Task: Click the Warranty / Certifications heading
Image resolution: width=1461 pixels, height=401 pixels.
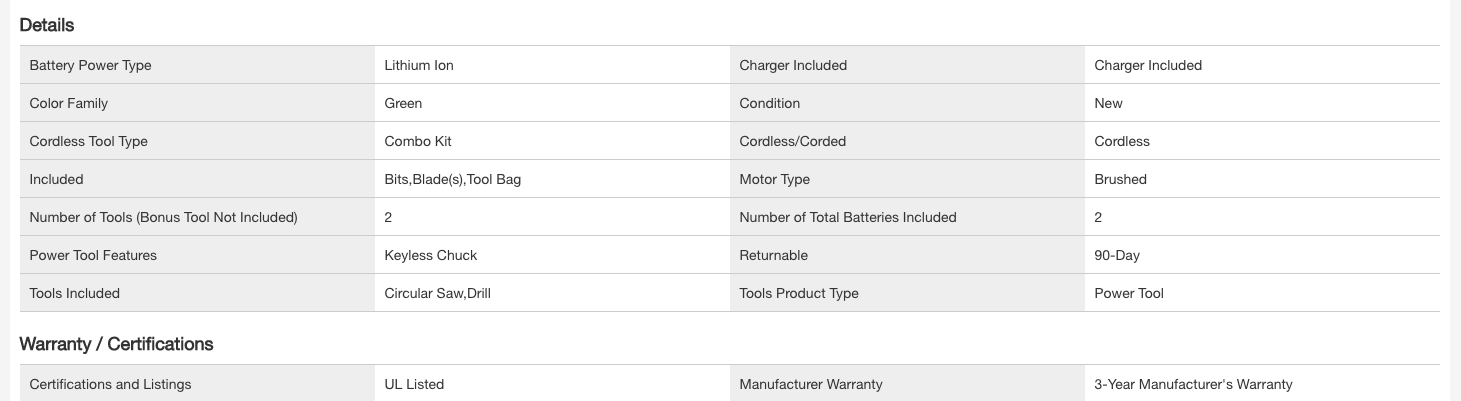Action: point(116,344)
